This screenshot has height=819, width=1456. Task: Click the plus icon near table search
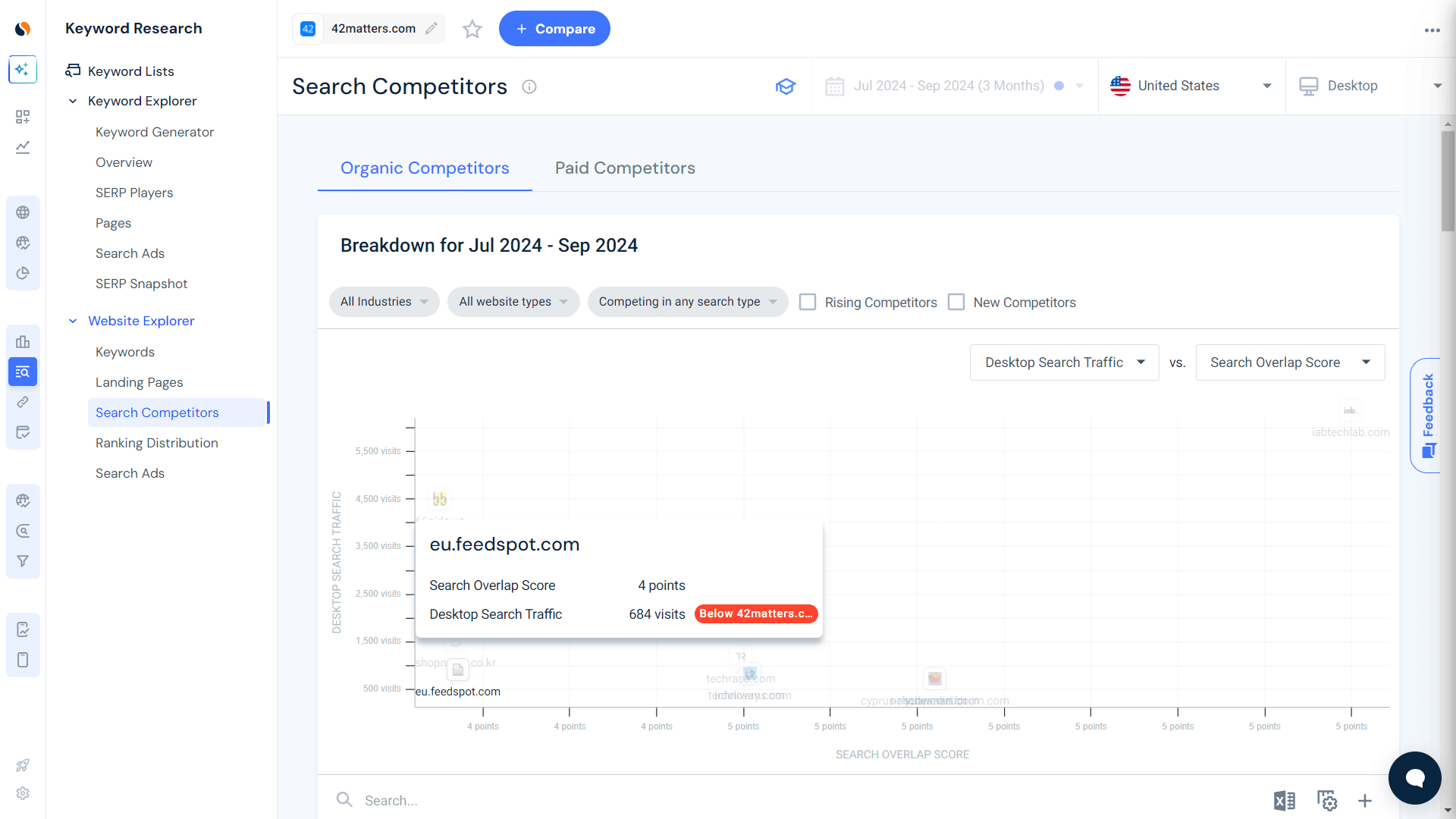click(1365, 801)
